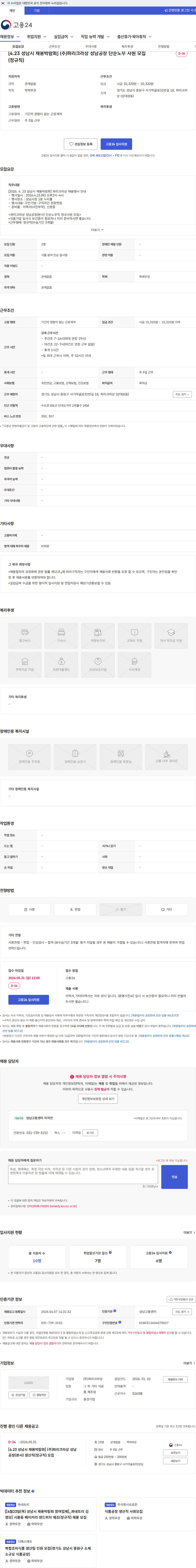Select the 장애인용 승강기 facility icon
The width and height of the screenshot is (196, 1568).
pos(75,757)
